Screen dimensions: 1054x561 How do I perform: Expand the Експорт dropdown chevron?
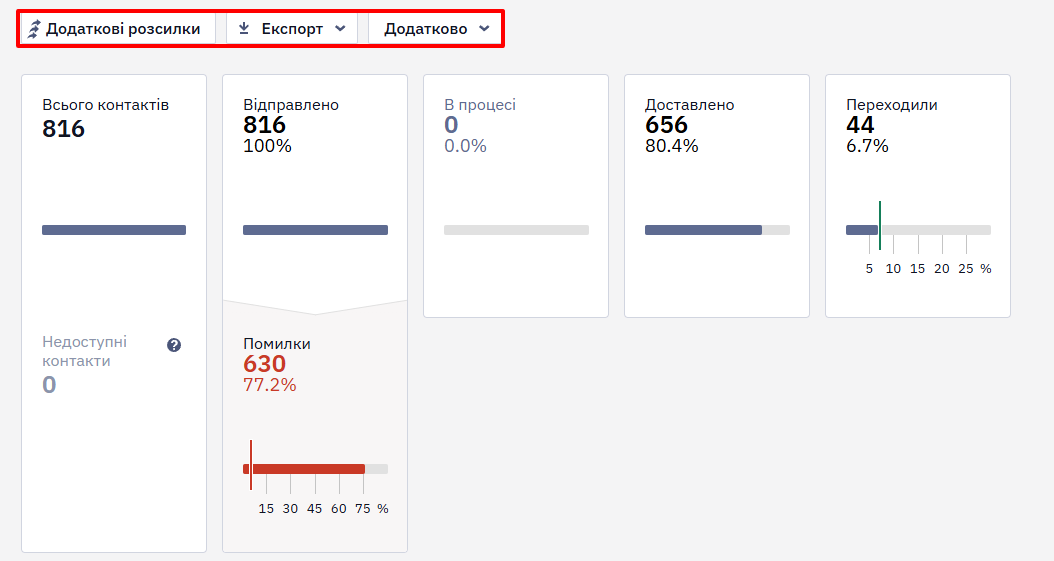point(340,29)
